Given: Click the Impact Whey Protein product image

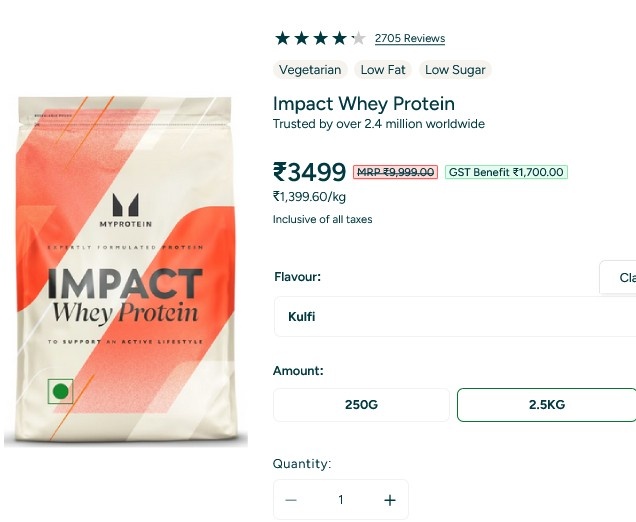Looking at the screenshot, I should pos(125,270).
